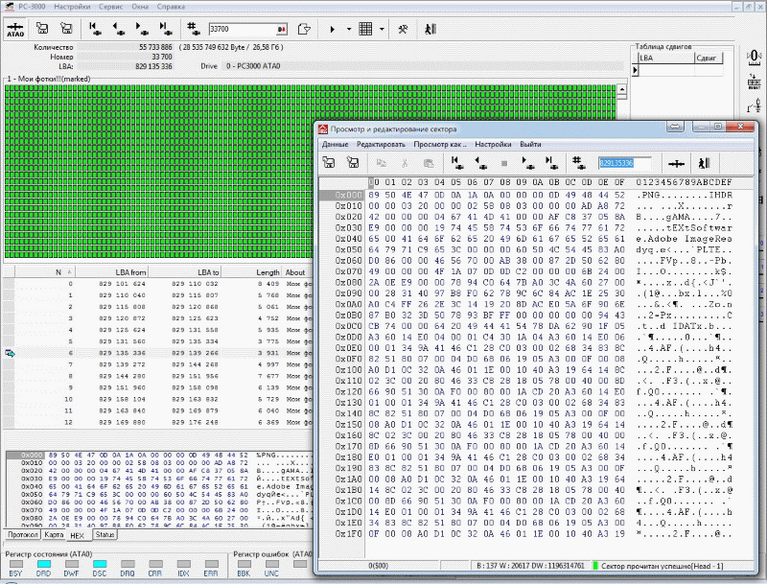This screenshot has height=584, width=767.
Task: Click the ATA0 port icon in main toolbar
Action: pos(16,28)
